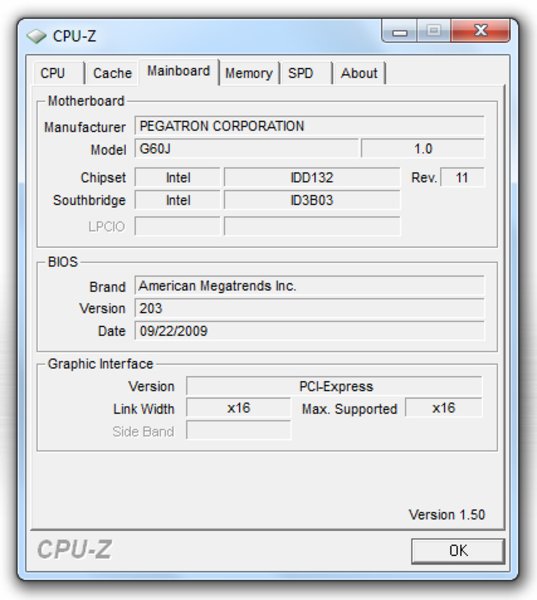
Task: Click the greyed-out LPCIO label
Action: coord(106,227)
